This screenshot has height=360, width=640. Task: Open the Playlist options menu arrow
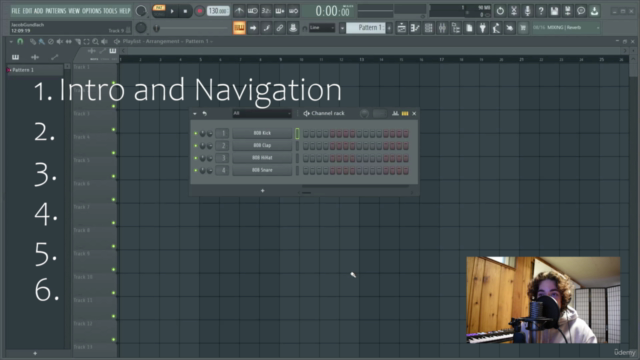(11, 41)
